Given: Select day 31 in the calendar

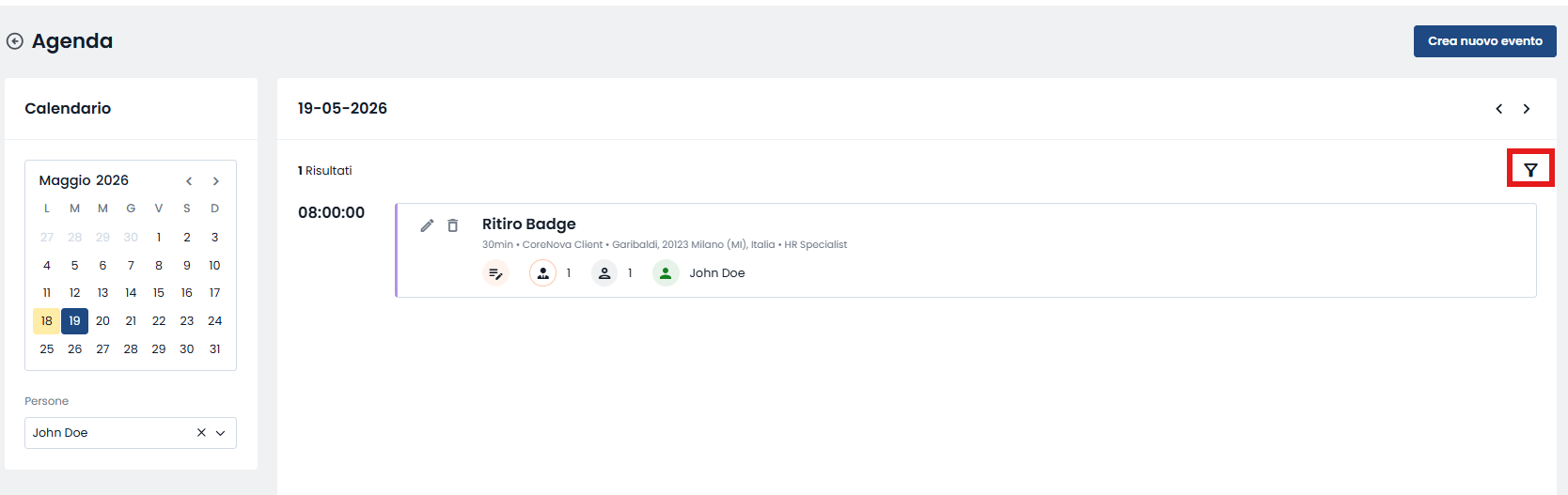Looking at the screenshot, I should click(x=215, y=349).
